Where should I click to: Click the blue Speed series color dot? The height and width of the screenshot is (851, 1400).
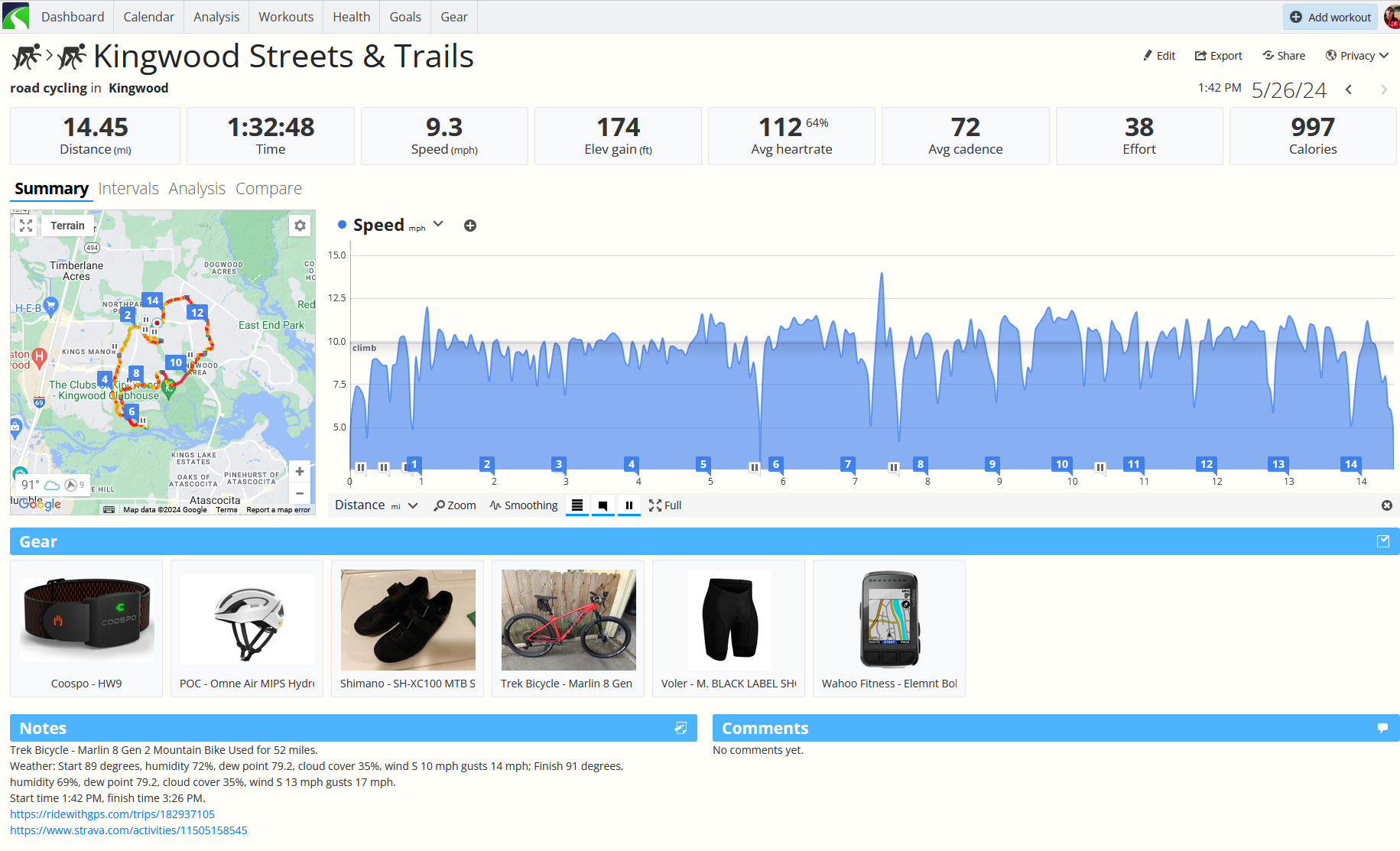tap(343, 225)
